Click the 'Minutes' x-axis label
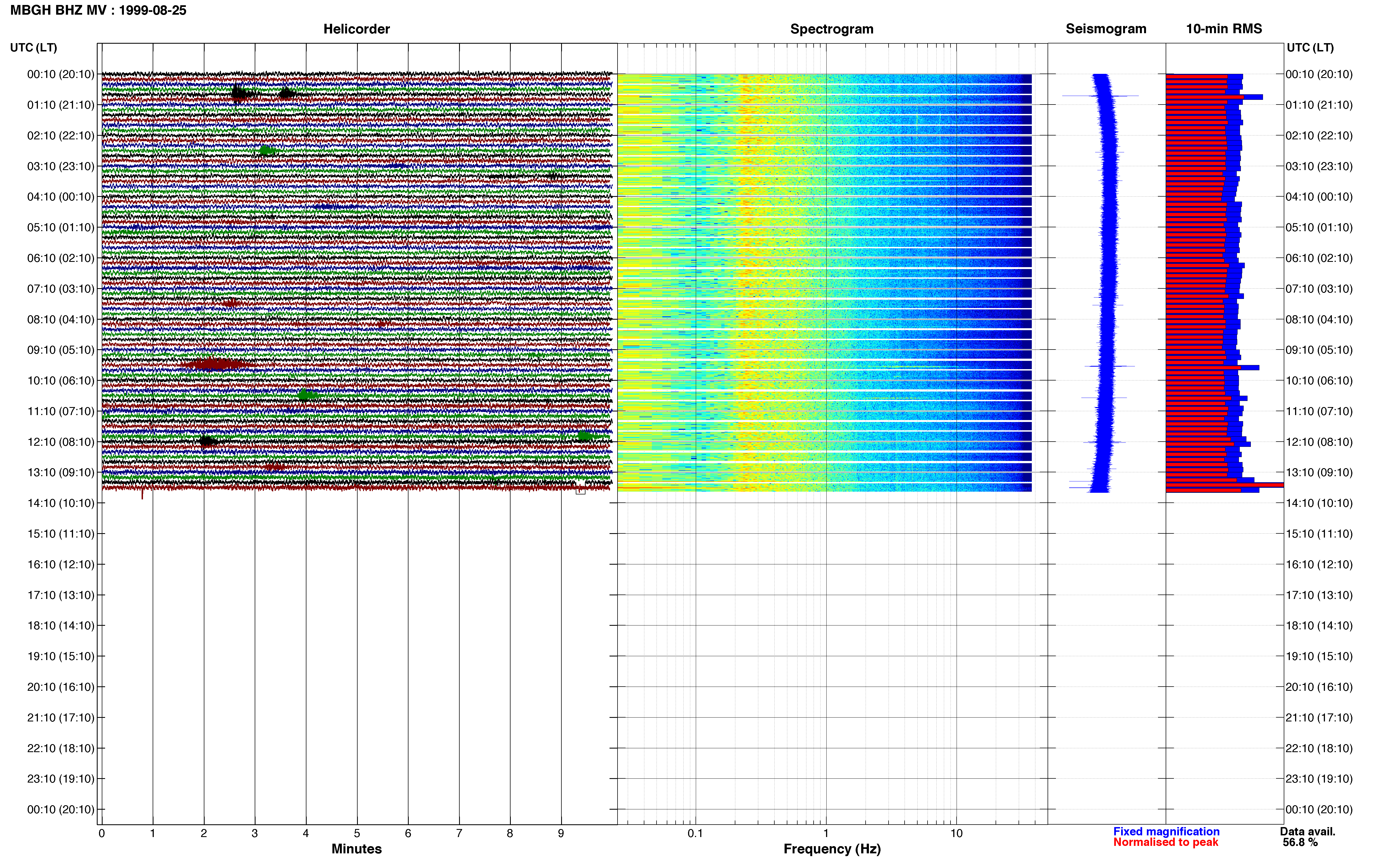The width and height of the screenshot is (1388, 868). tap(356, 848)
